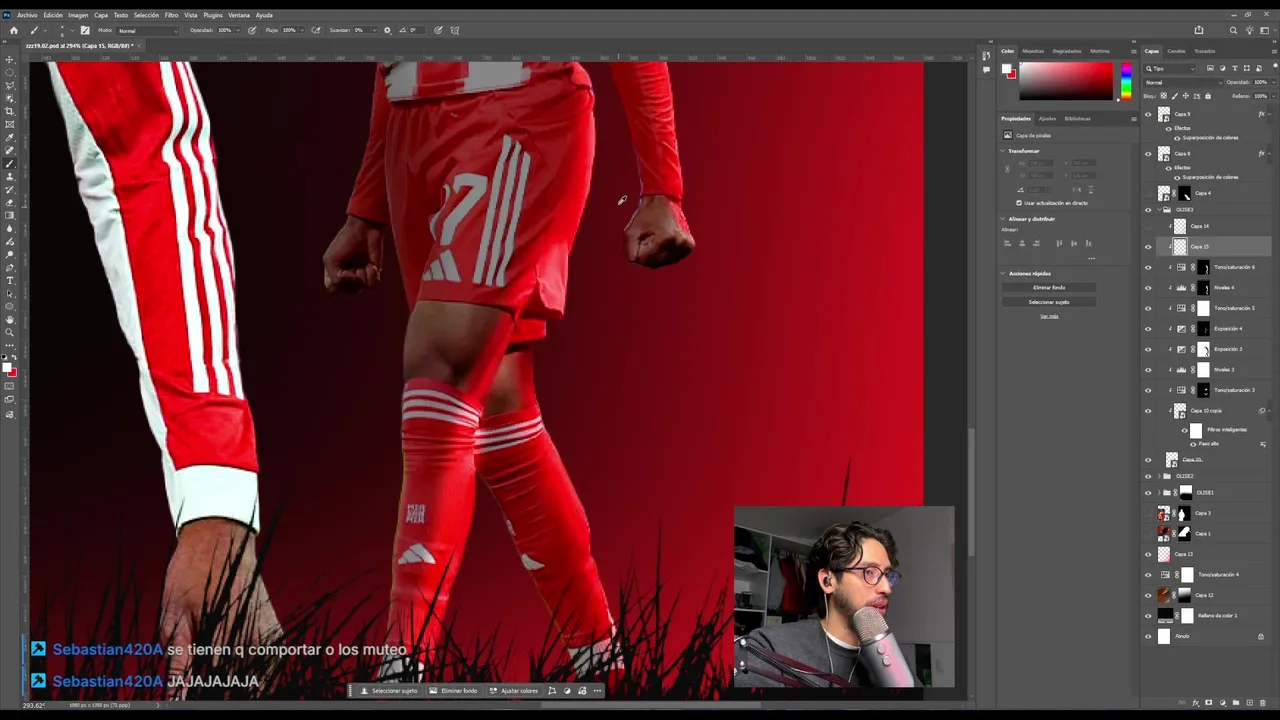The image size is (1280, 720).
Task: Open the Archivo menu
Action: [27, 15]
